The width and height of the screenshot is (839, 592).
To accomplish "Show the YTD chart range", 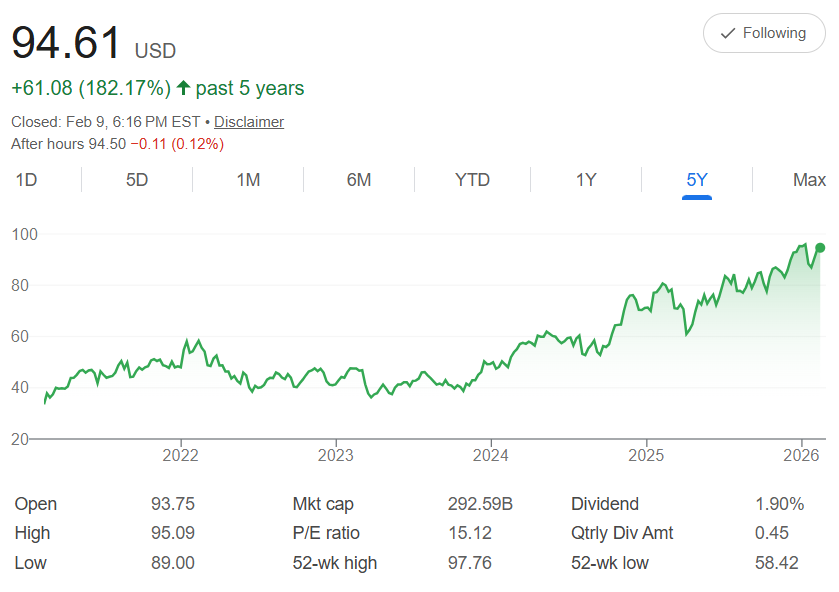I will point(472,180).
